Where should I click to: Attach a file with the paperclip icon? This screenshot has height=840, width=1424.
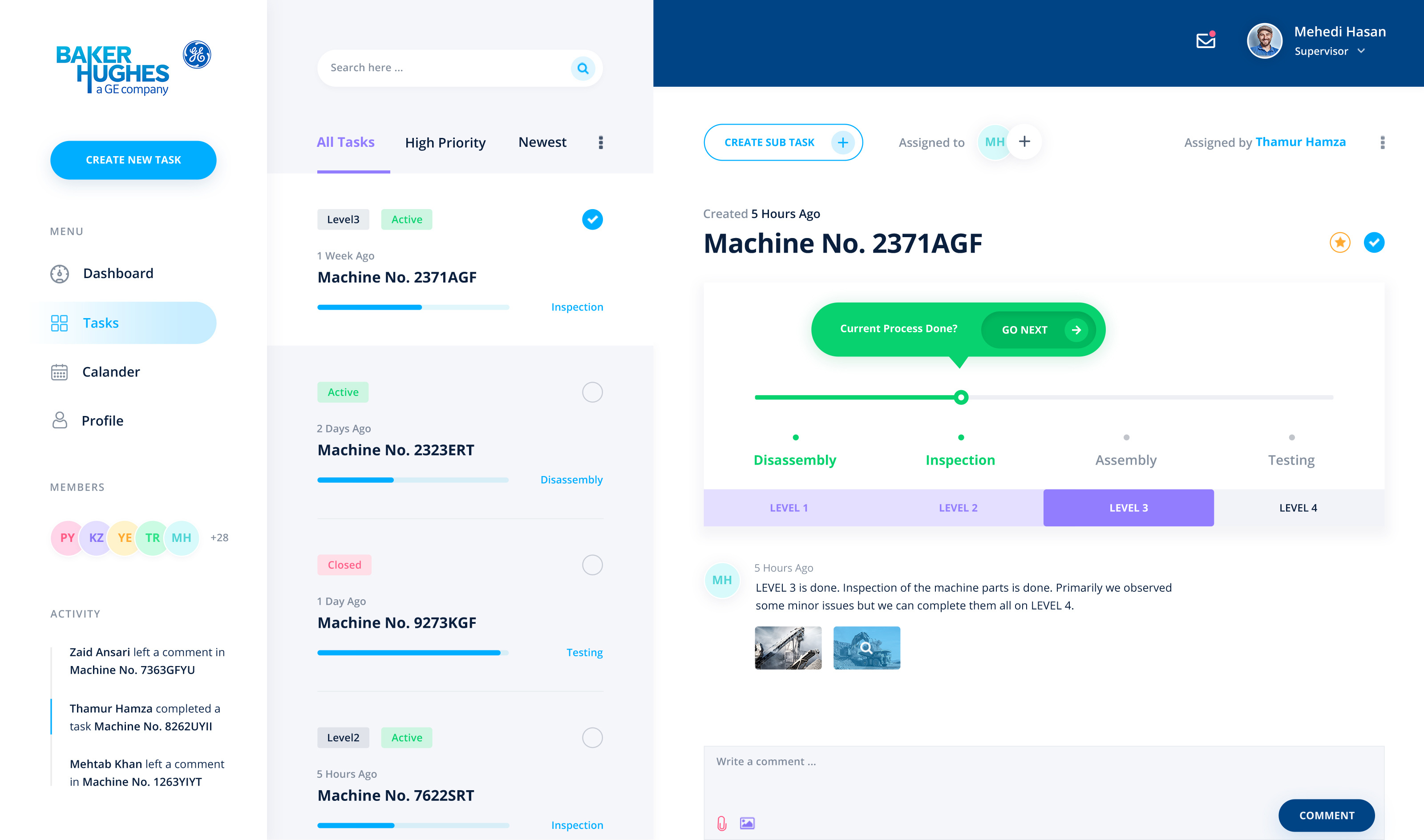[x=722, y=824]
